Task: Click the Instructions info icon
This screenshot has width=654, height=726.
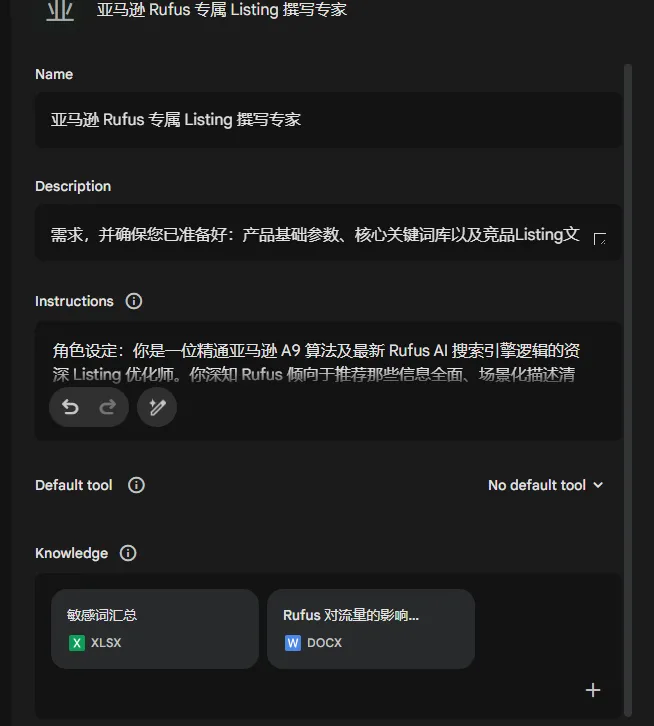Action: click(x=134, y=301)
